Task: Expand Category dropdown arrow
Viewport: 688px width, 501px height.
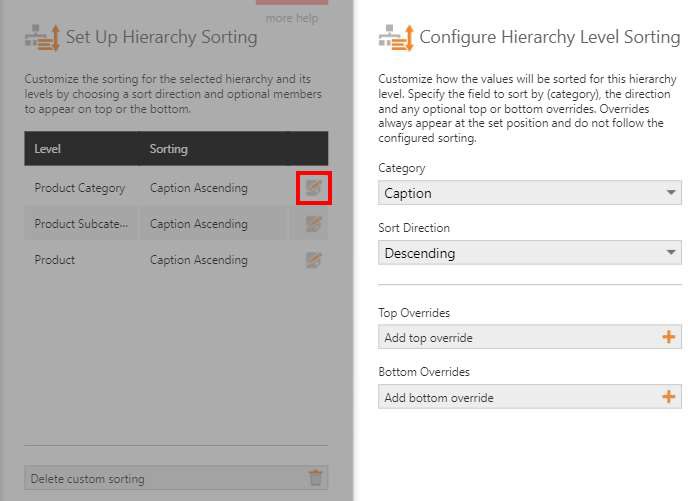Action: tap(670, 193)
